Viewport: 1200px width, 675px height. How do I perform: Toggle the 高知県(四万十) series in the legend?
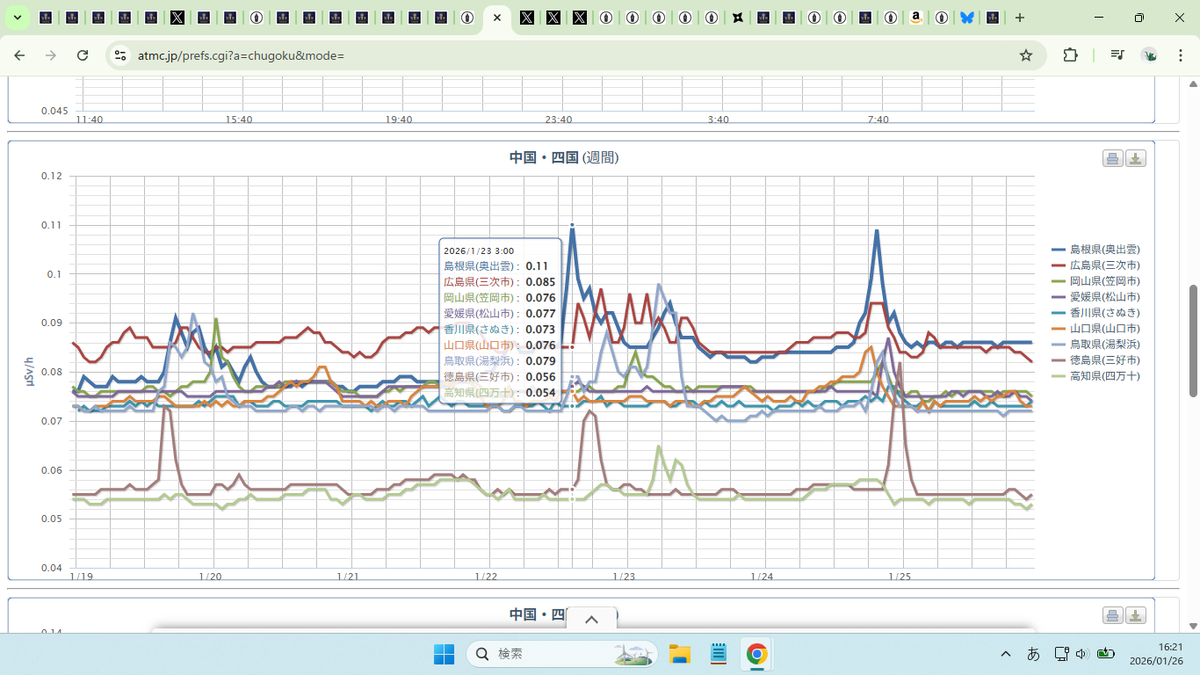coord(1096,376)
